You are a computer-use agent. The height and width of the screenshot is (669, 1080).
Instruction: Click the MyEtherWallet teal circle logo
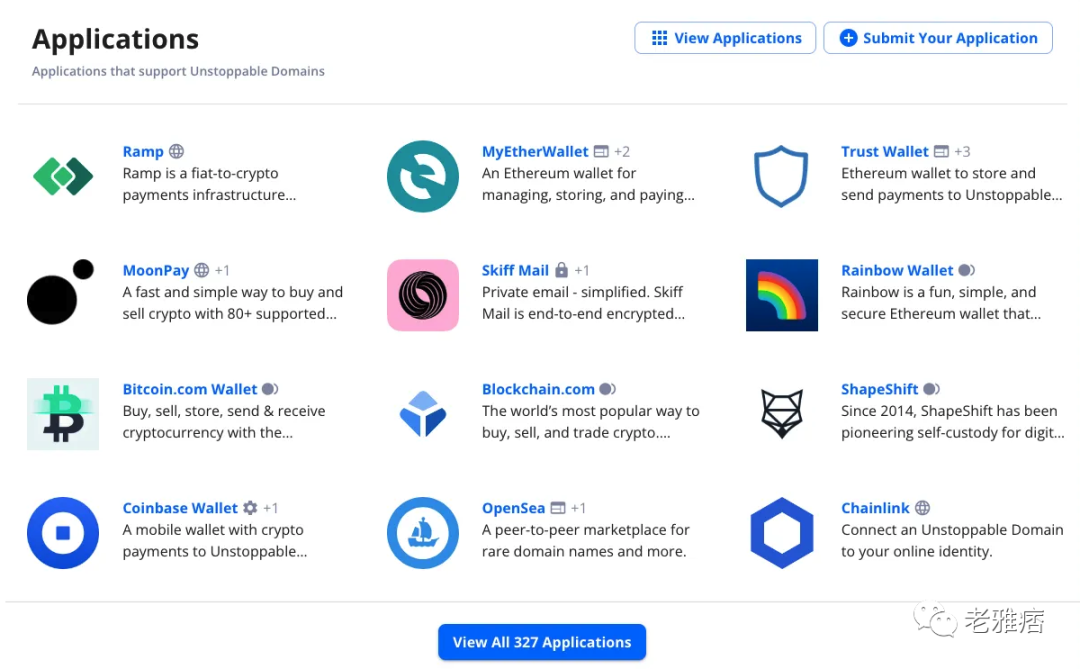(x=423, y=176)
